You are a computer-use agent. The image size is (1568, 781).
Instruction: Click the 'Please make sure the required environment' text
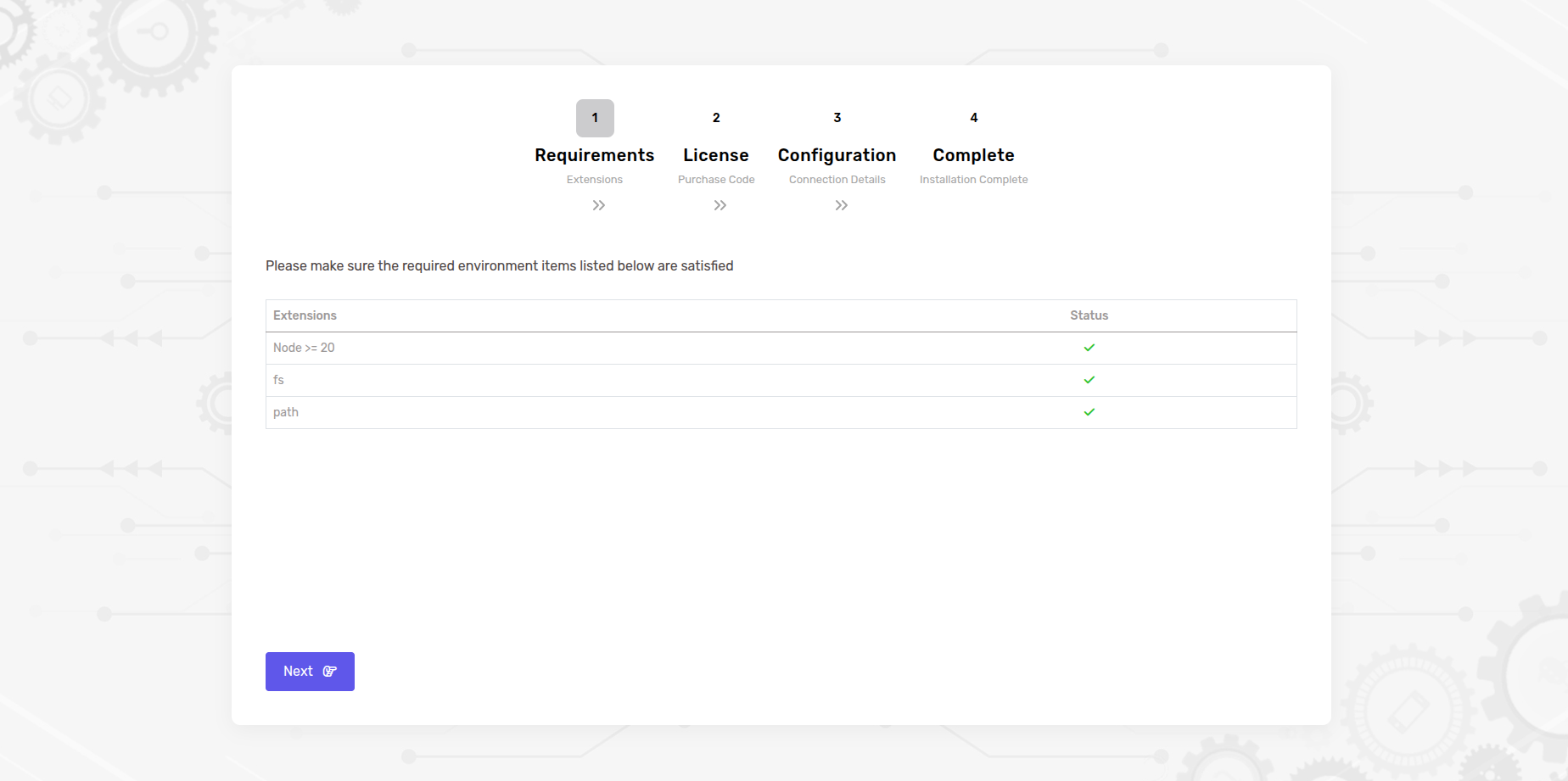[499, 266]
